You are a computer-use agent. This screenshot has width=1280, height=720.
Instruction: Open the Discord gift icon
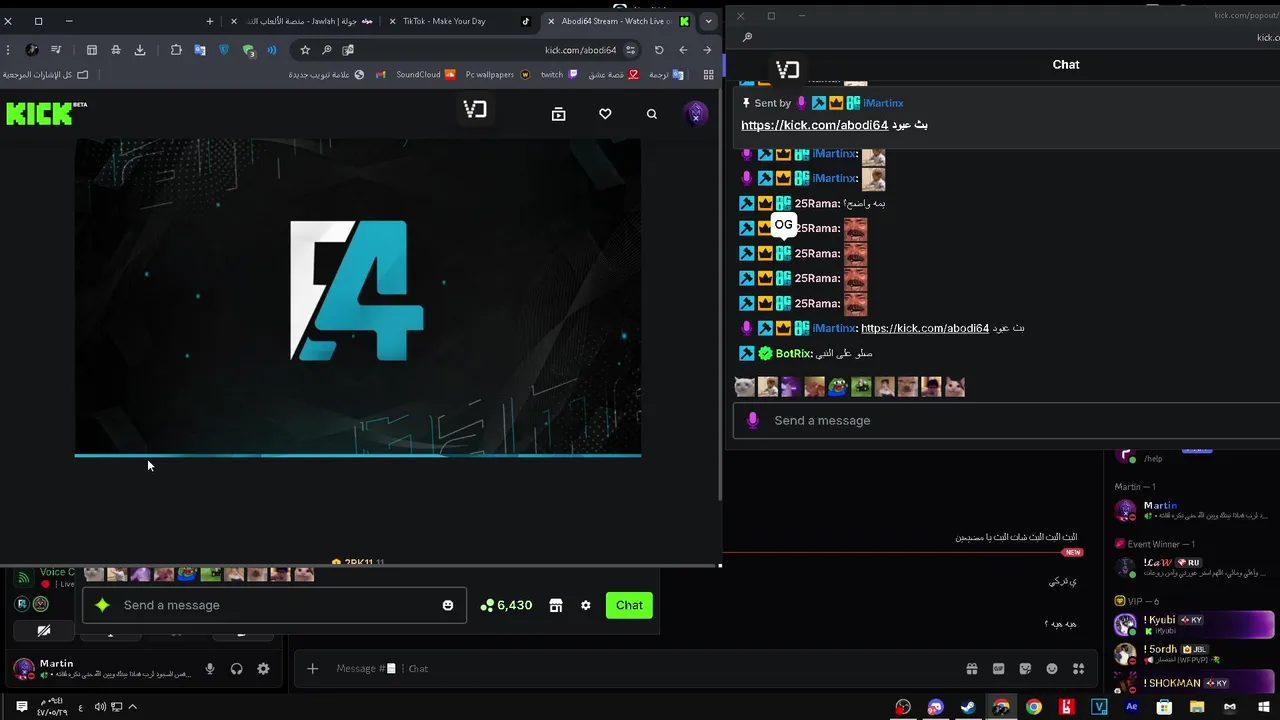click(971, 669)
